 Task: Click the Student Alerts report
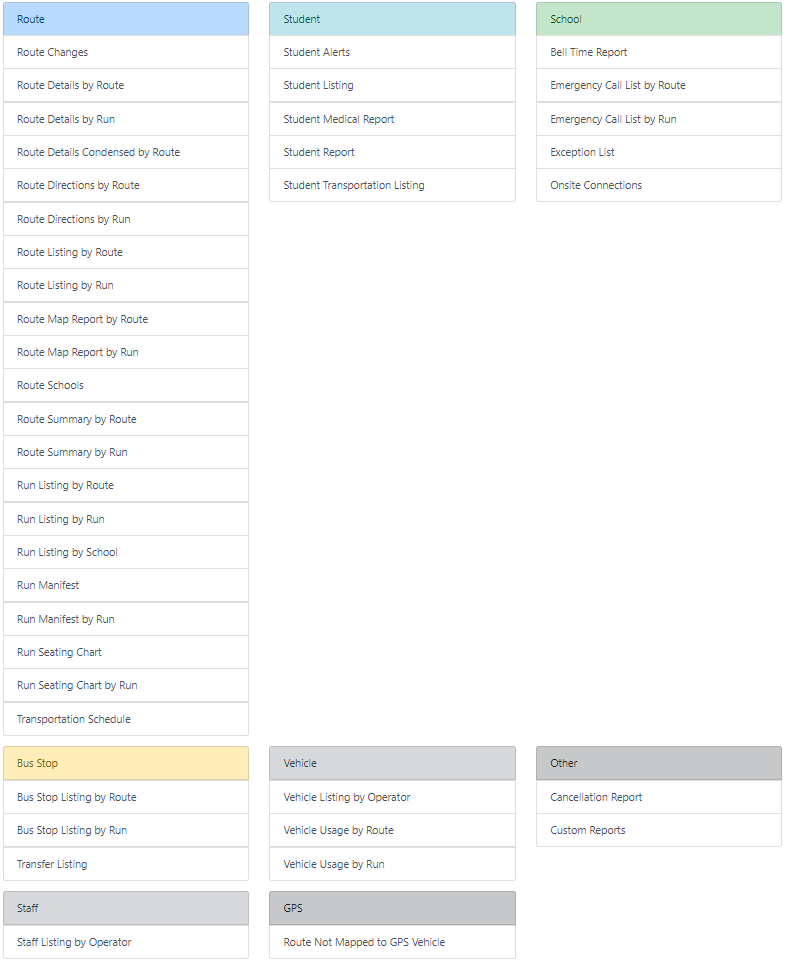316,52
